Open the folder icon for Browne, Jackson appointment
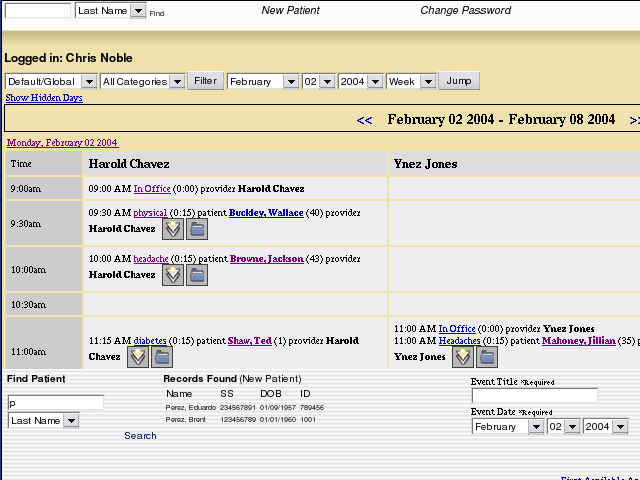Screen dimensions: 640x480 (197, 275)
